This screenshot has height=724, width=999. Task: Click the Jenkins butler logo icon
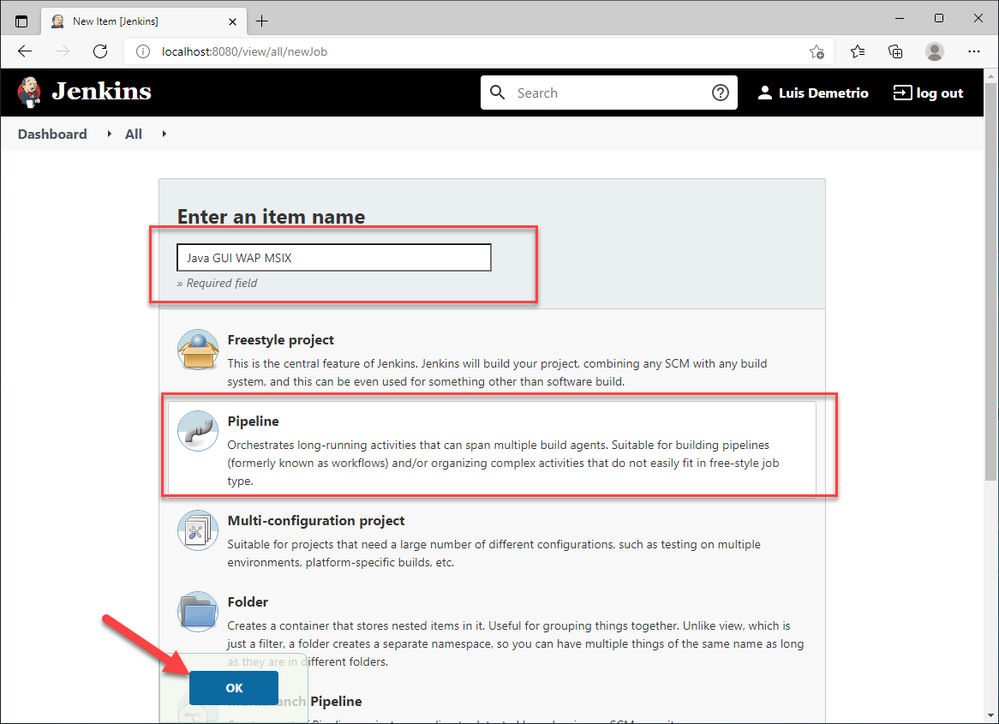(x=29, y=92)
